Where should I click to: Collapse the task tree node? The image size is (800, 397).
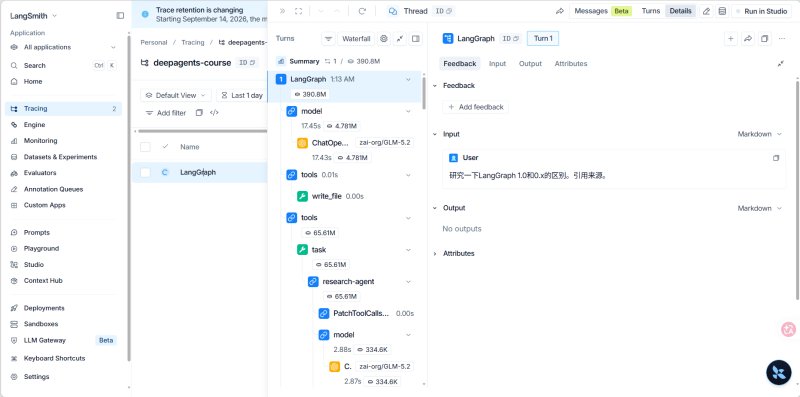tap(408, 250)
